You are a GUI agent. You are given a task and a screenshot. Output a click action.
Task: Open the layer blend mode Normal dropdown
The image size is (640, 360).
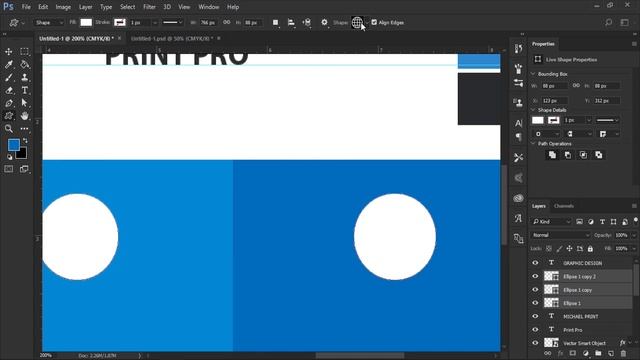[560, 235]
